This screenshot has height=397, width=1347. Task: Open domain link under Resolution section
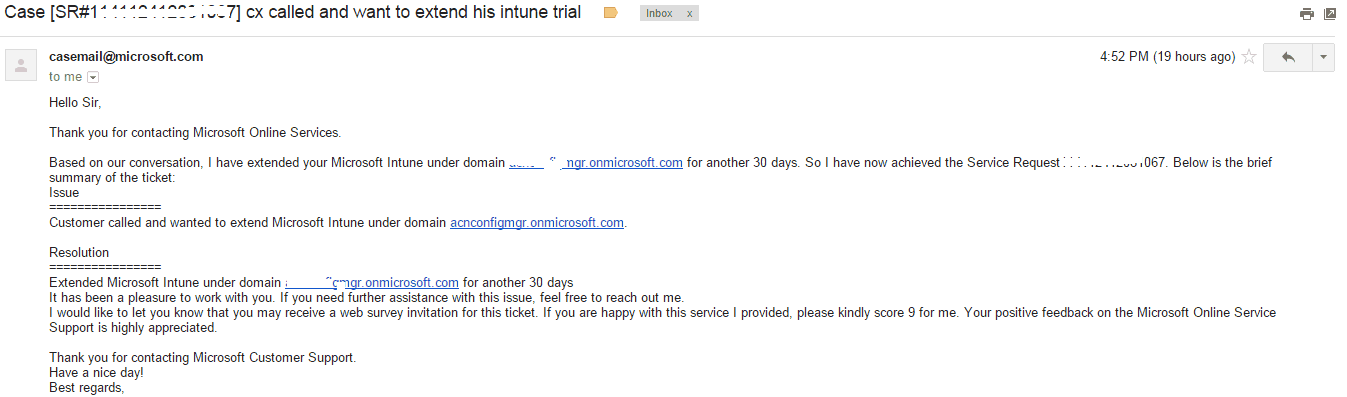372,283
